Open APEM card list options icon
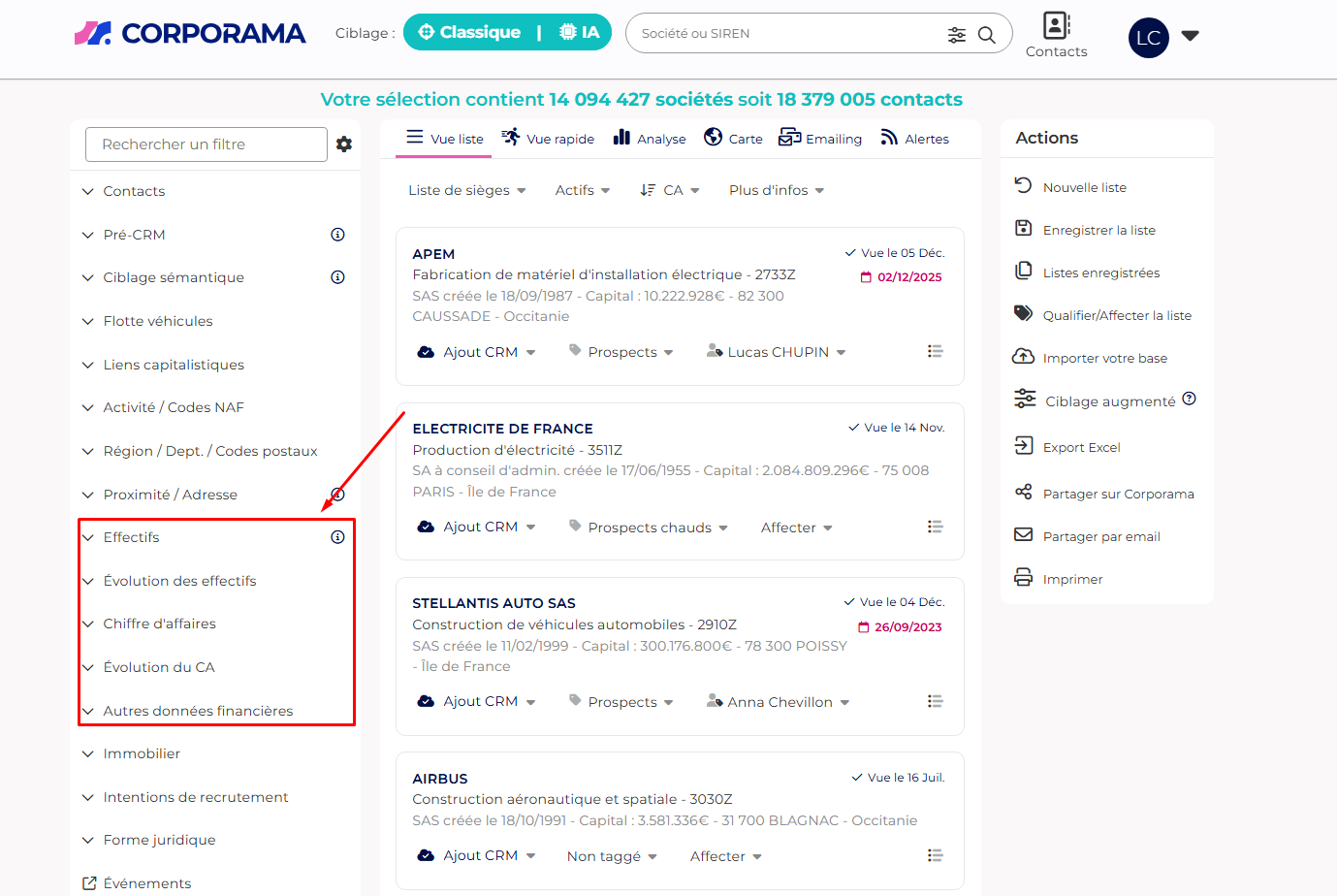This screenshot has height=896, width=1337. click(x=935, y=352)
